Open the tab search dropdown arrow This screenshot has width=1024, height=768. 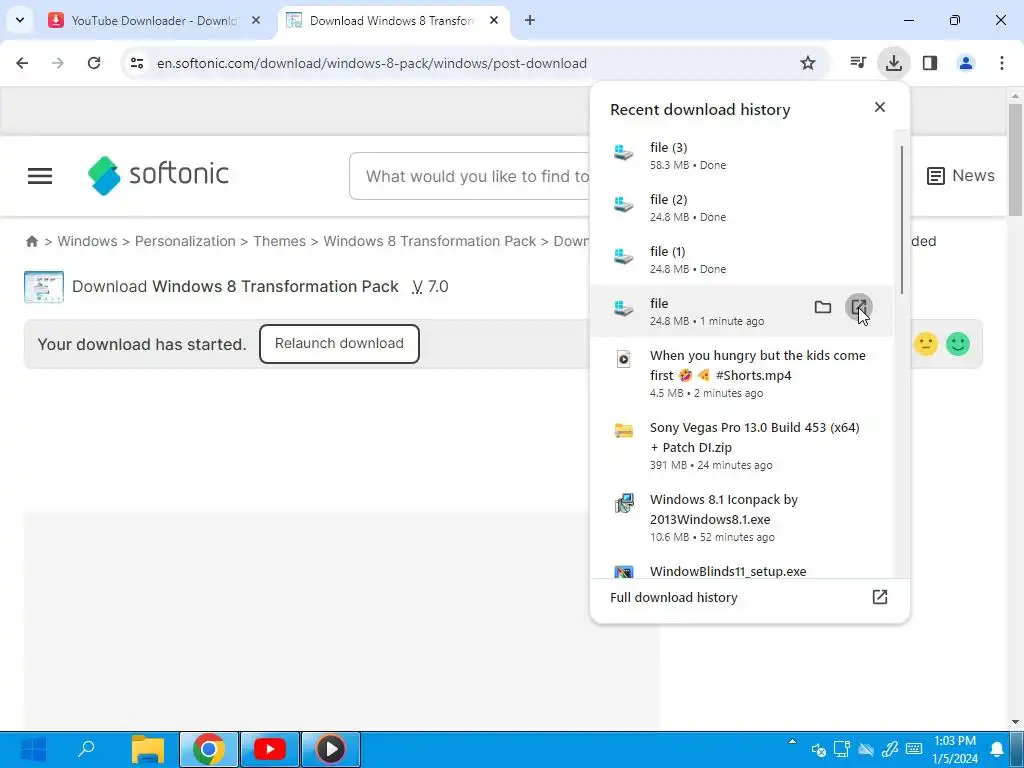20,20
